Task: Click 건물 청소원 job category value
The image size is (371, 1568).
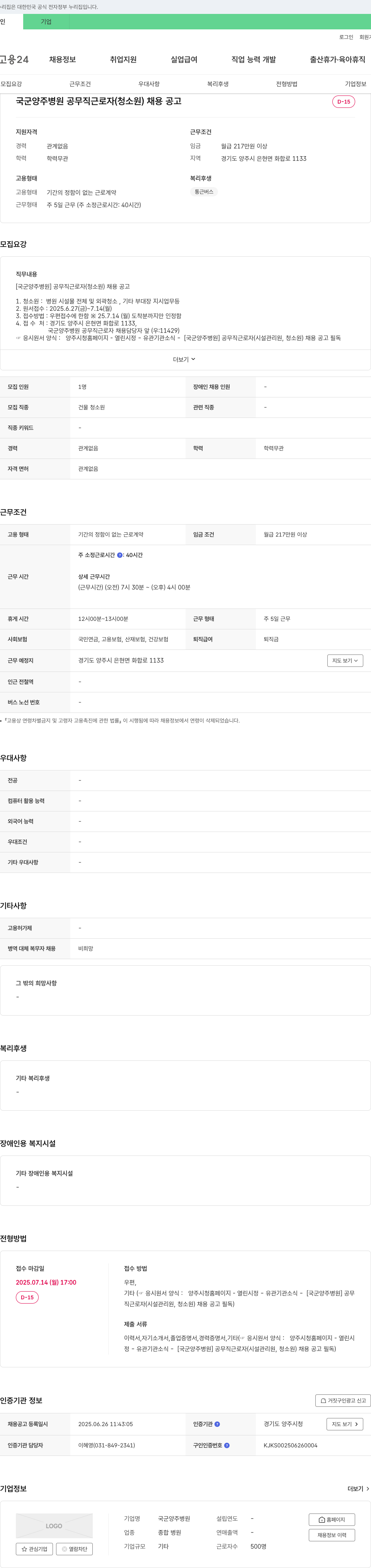Action: pos(91,407)
